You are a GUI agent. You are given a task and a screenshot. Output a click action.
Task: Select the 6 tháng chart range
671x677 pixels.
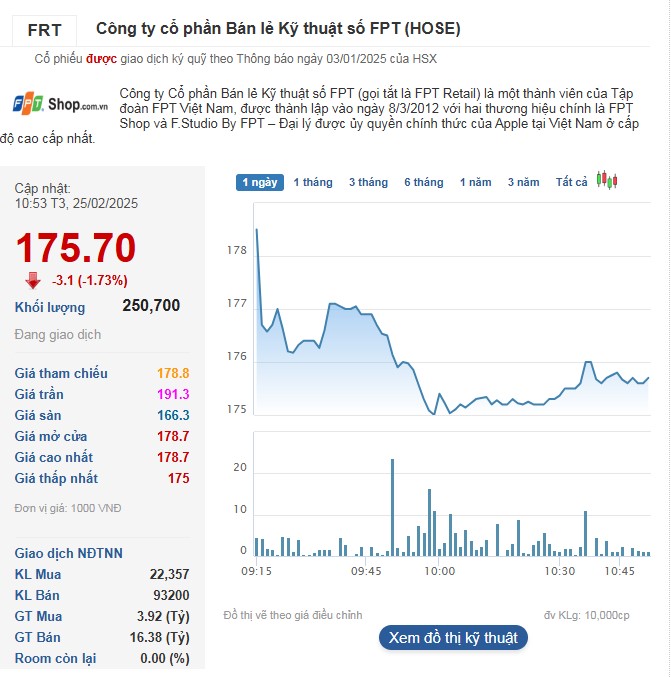(x=423, y=182)
